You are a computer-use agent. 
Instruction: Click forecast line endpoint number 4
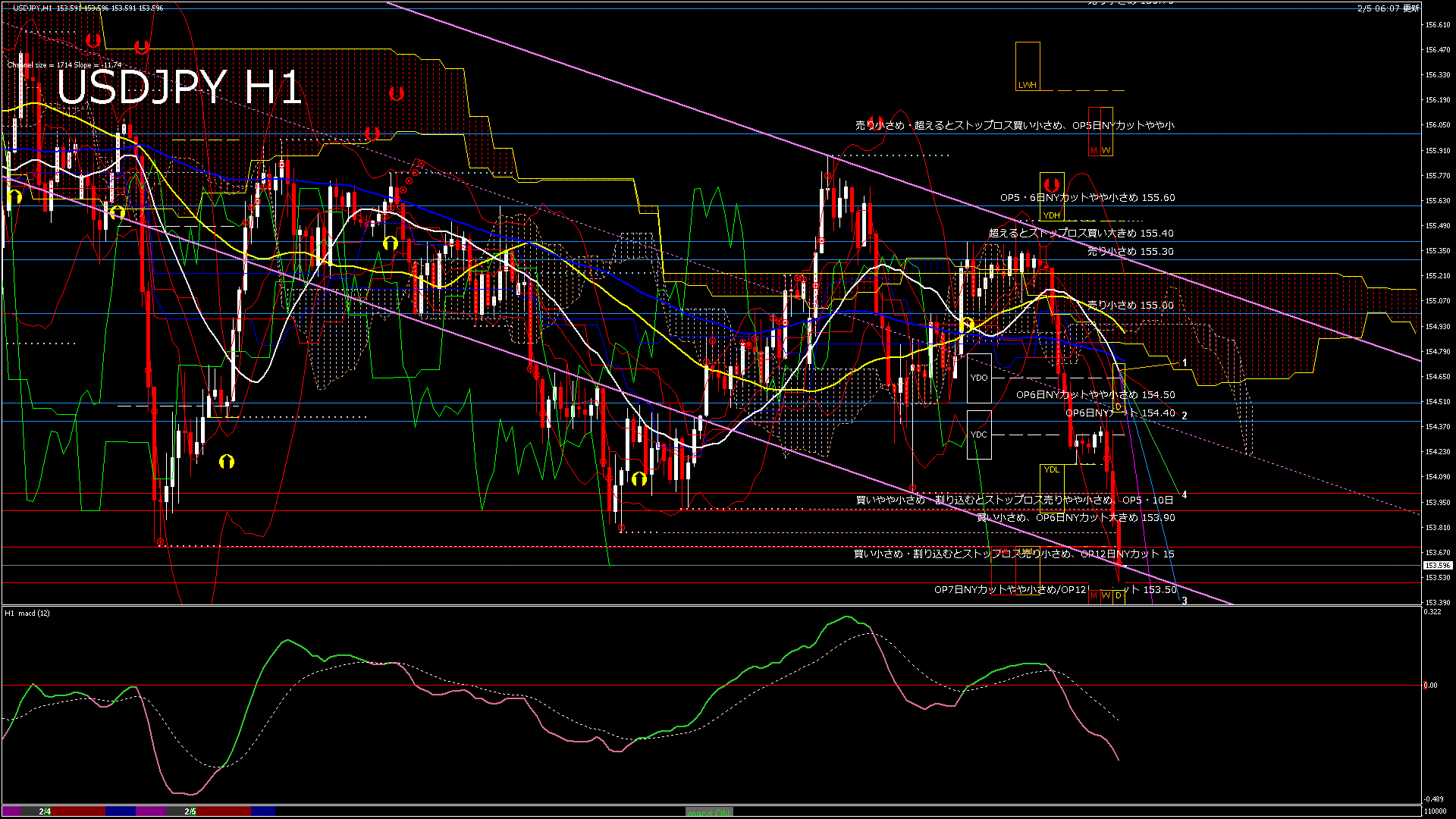[x=1185, y=495]
